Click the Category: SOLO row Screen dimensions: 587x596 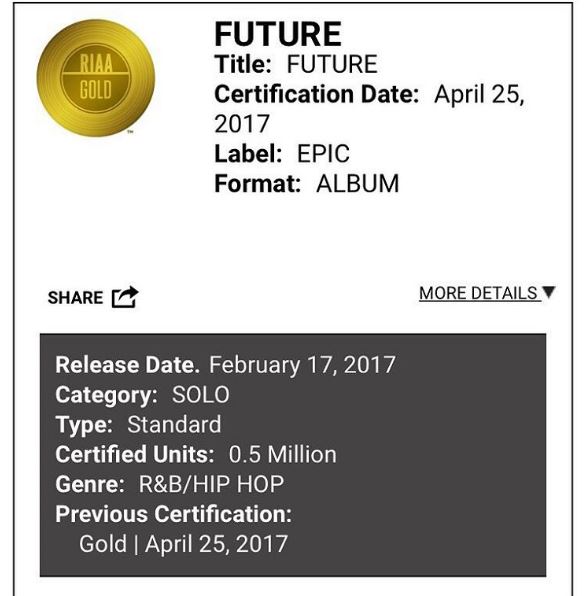point(142,395)
